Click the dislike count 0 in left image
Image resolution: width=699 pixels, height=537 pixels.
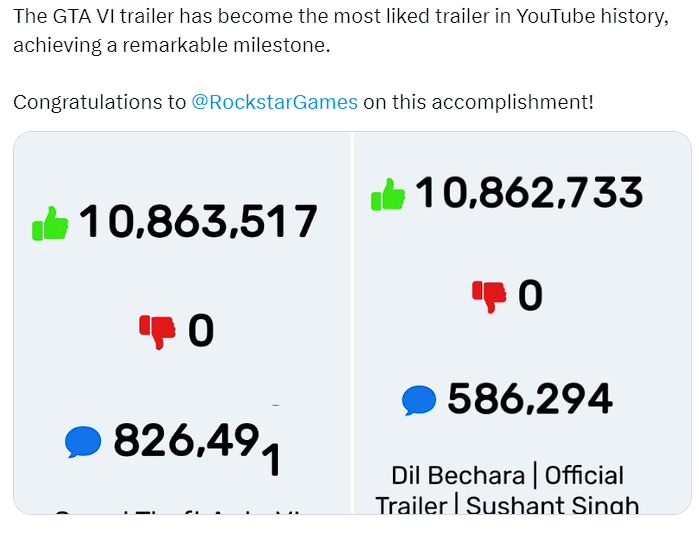201,331
